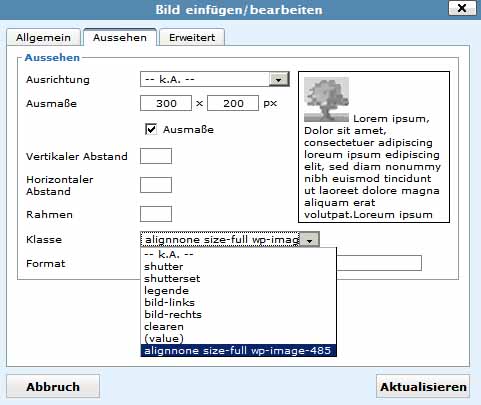Select 'shutter' class option
Screen dimensions: 481x405
tap(239, 266)
